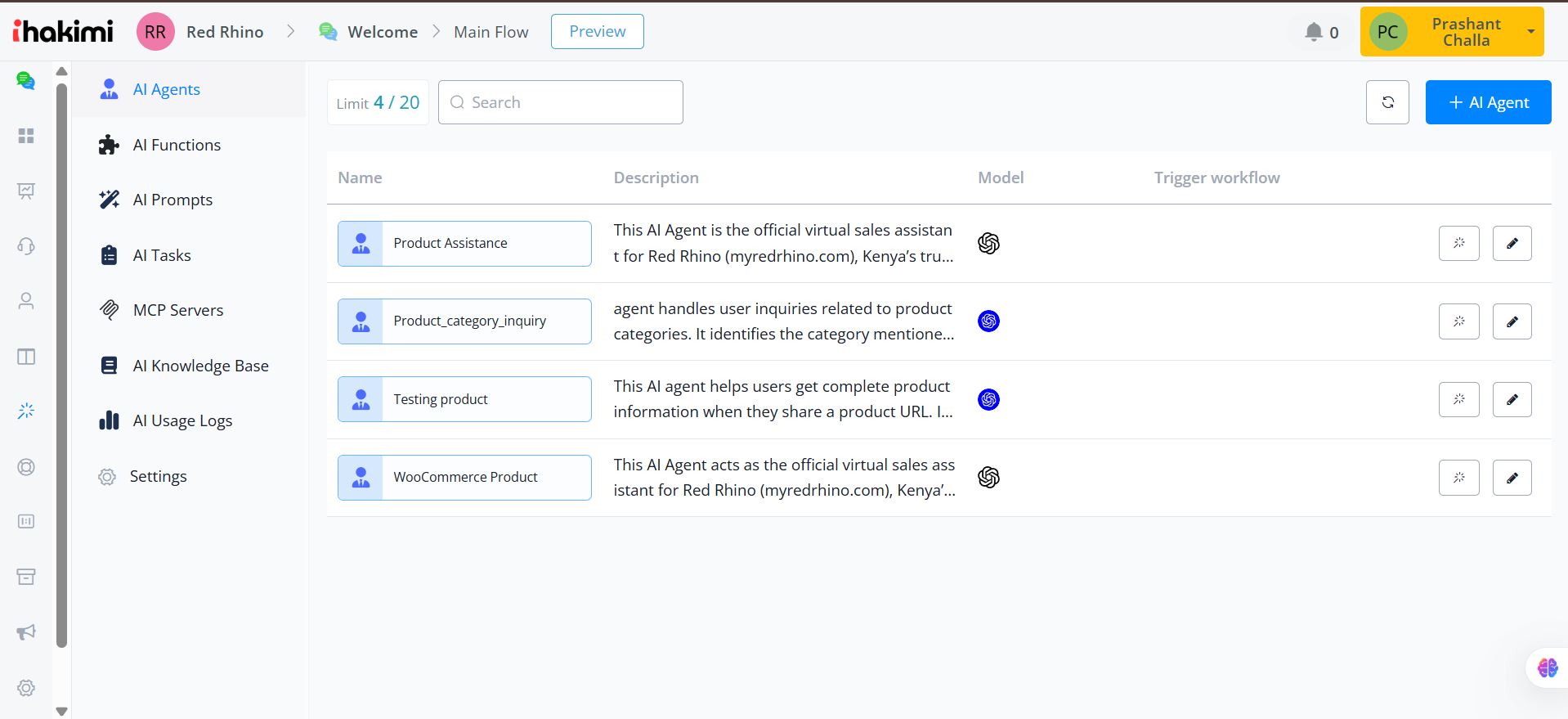Click the OpenAI model icon for WooCommerce Product
The height and width of the screenshot is (719, 1568).
988,478
